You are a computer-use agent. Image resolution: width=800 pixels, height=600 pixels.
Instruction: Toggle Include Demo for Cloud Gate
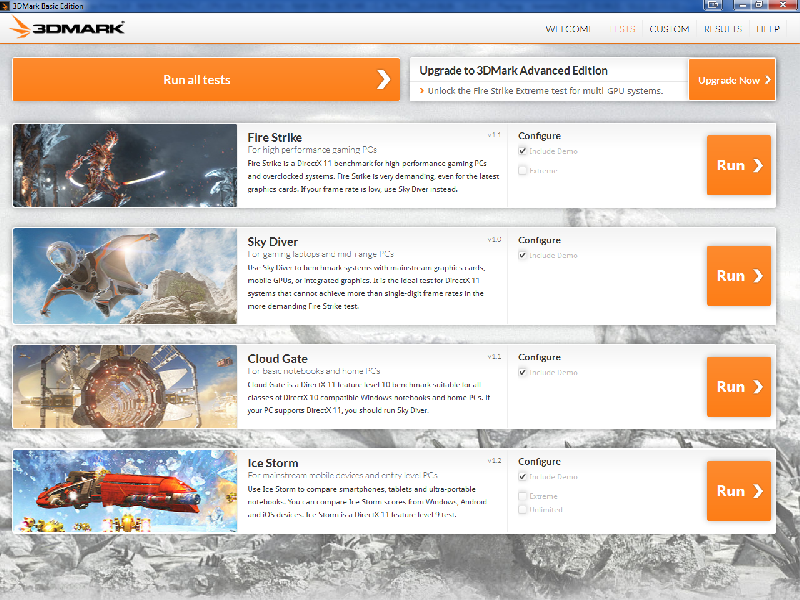point(522,372)
